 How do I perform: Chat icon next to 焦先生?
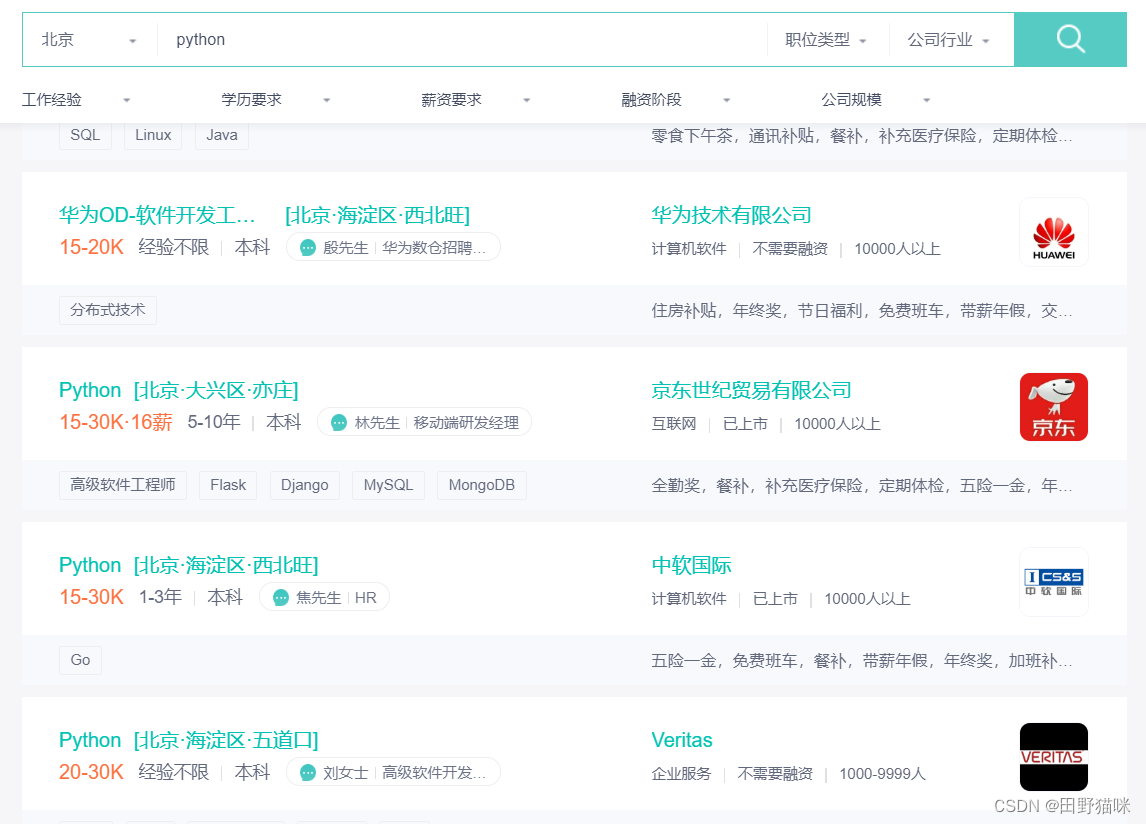click(281, 598)
